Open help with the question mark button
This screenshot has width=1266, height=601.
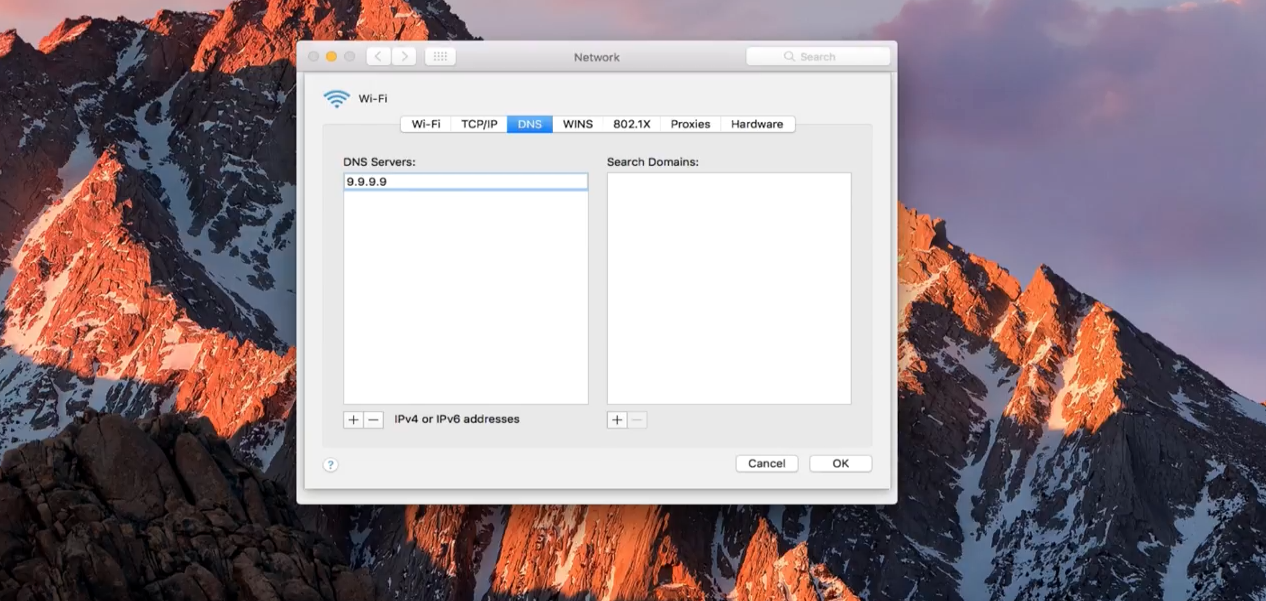(331, 465)
